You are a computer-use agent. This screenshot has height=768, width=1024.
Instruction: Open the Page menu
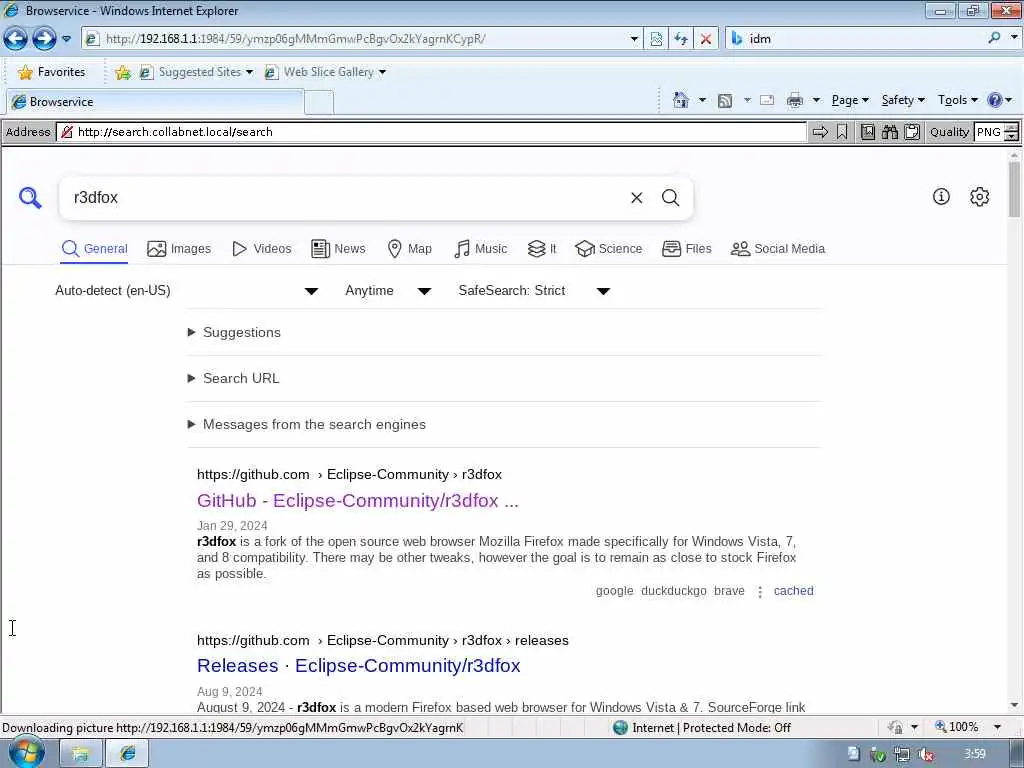[850, 100]
